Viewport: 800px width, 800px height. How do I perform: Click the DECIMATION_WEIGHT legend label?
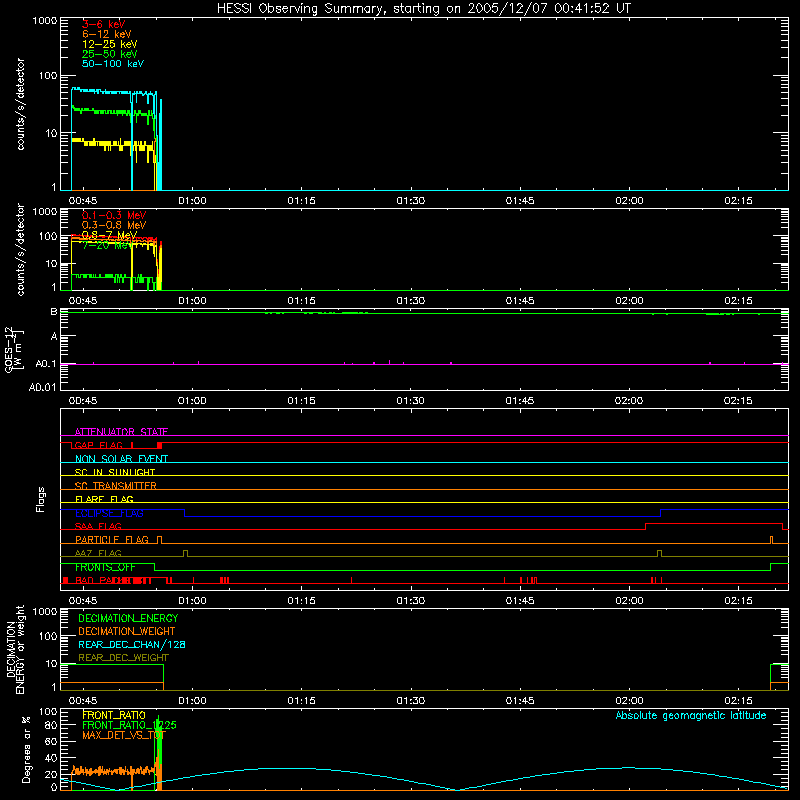(127, 632)
